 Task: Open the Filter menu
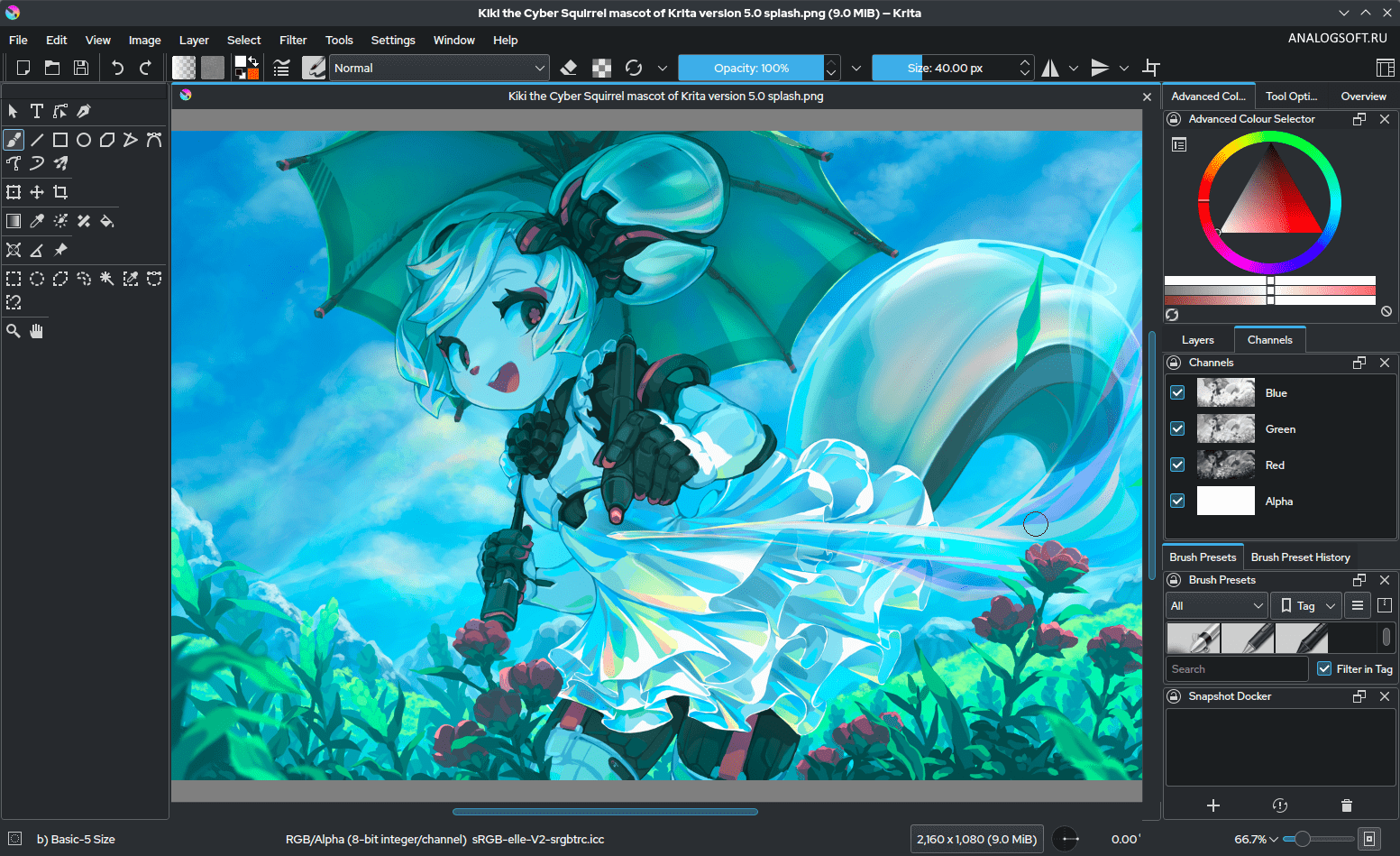[x=292, y=40]
